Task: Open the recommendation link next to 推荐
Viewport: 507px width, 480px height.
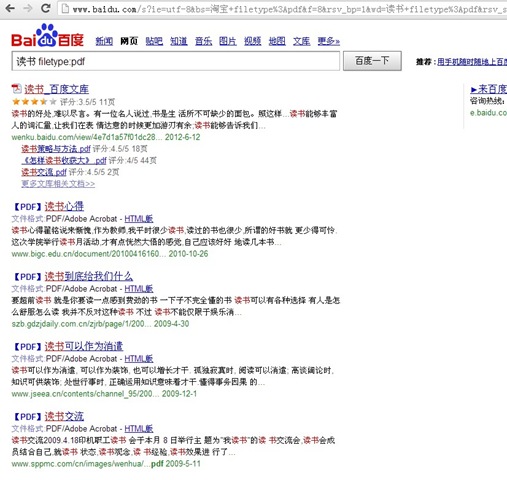Action: pos(472,62)
